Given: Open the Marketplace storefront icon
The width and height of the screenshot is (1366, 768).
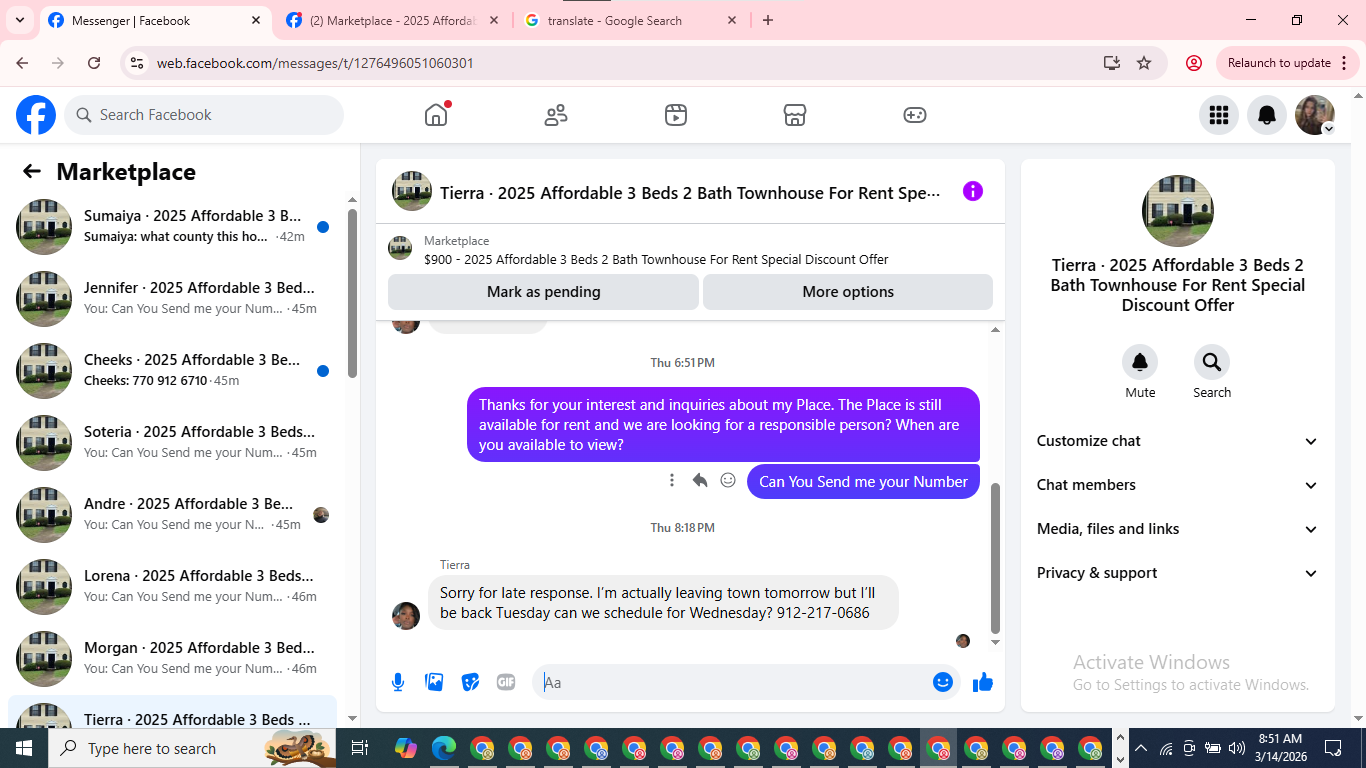Looking at the screenshot, I should [x=795, y=115].
